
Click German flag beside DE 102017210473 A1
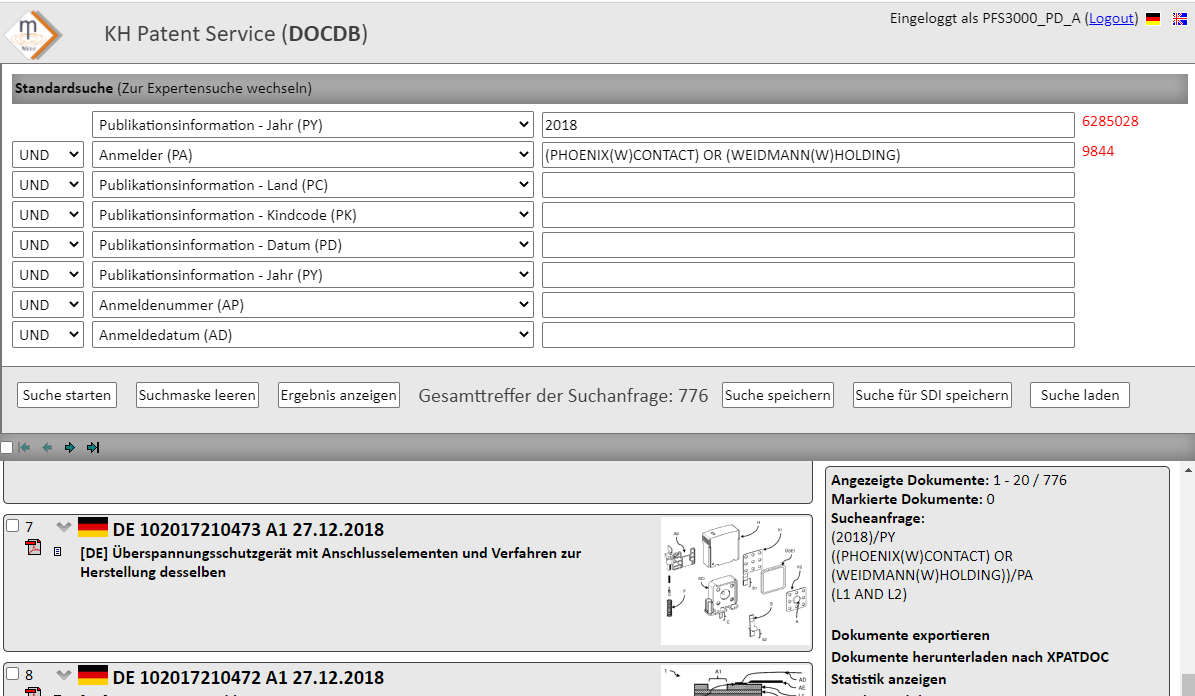[93, 527]
